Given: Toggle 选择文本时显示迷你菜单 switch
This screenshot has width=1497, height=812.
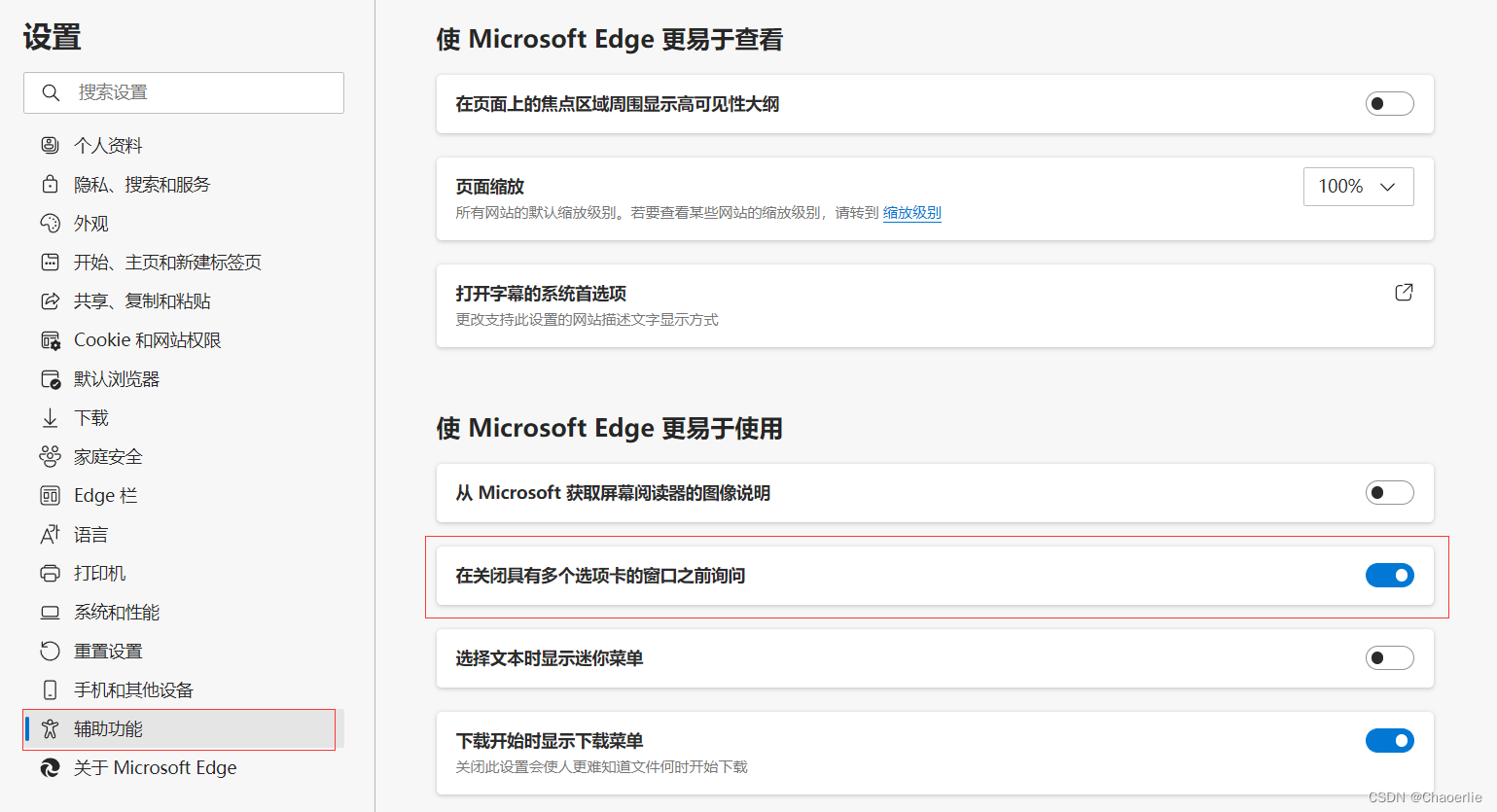Looking at the screenshot, I should [x=1389, y=657].
